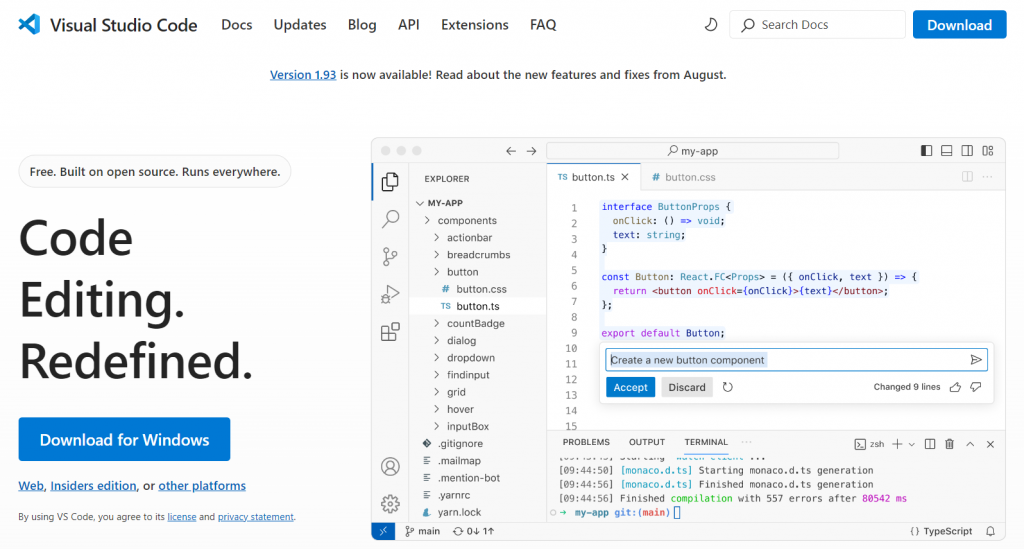1024x549 pixels.
Task: Open the Version 1.93 link
Action: click(303, 74)
